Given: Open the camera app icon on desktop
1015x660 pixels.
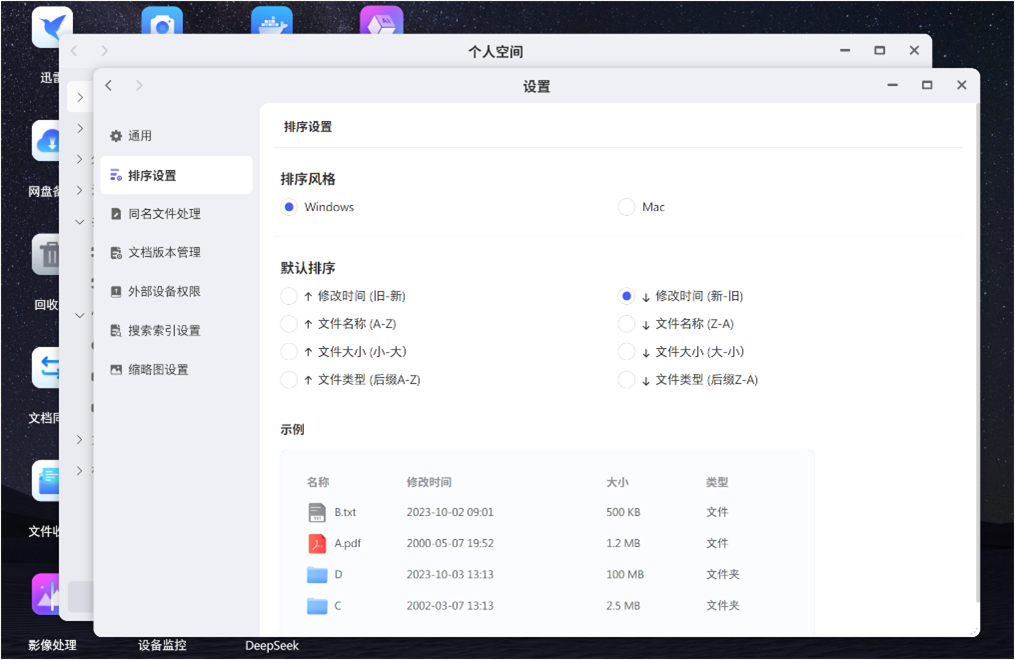Looking at the screenshot, I should point(162,21).
